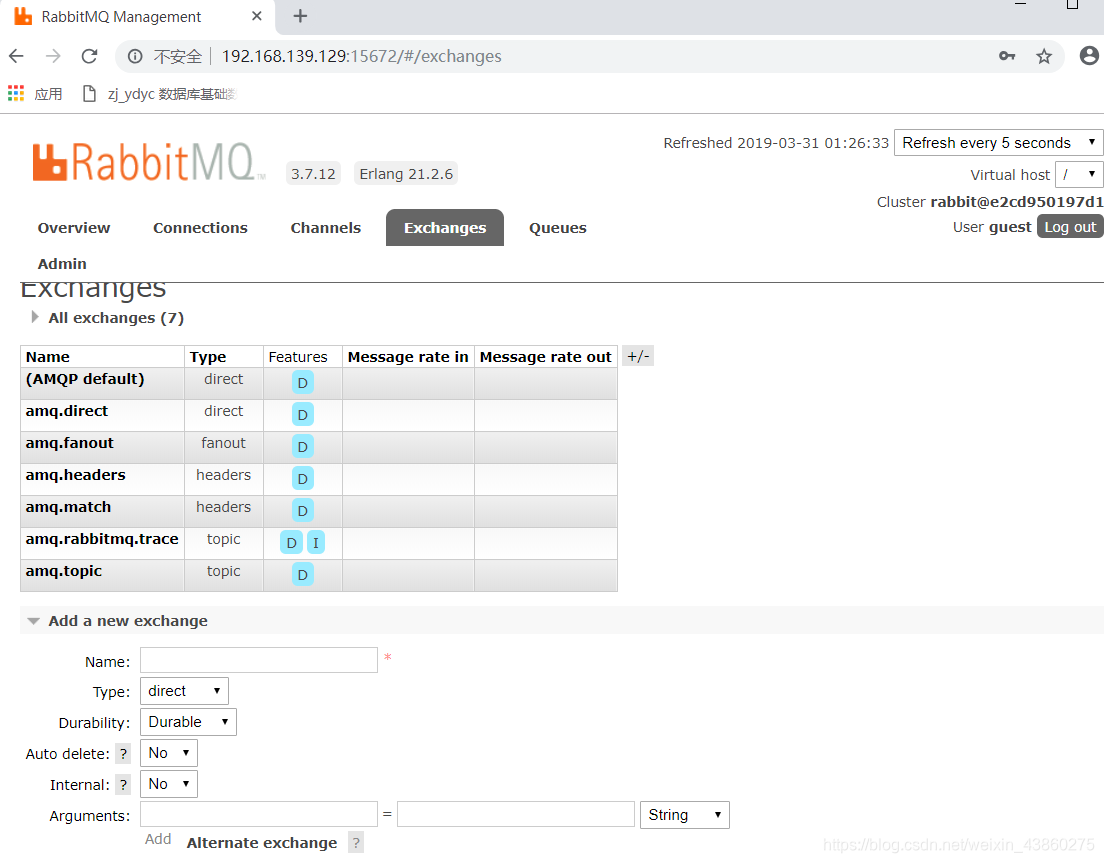
Task: Click the D feature badge for amq.topic
Action: coord(303,575)
